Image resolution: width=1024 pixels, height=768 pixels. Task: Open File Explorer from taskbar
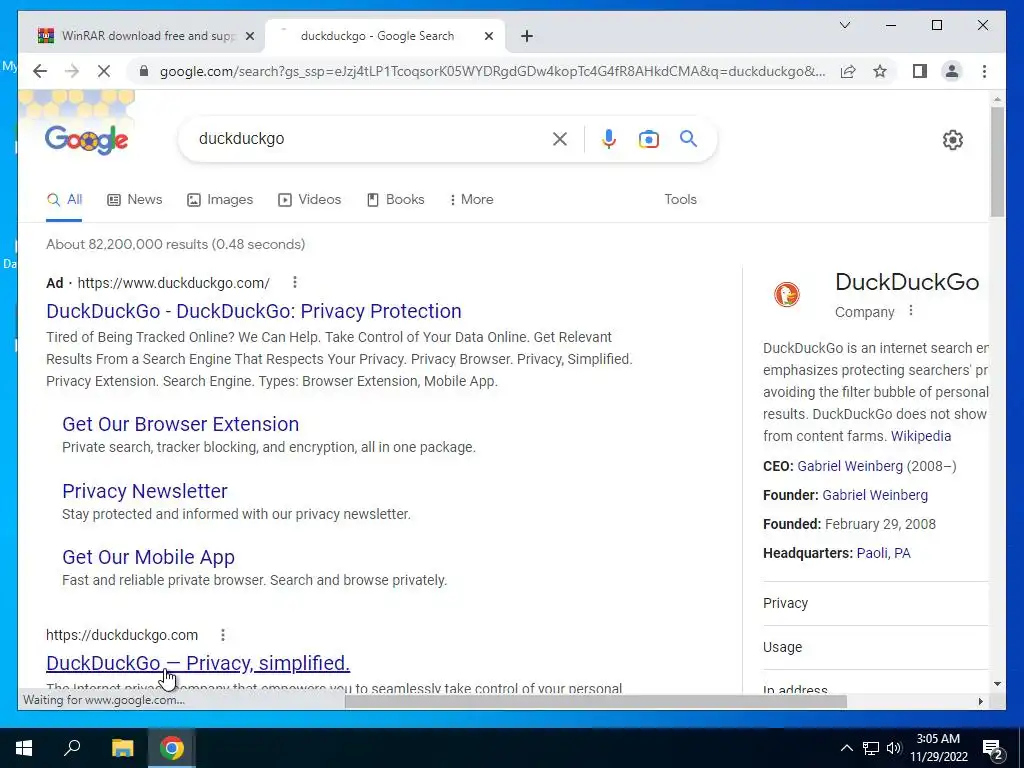(x=122, y=748)
